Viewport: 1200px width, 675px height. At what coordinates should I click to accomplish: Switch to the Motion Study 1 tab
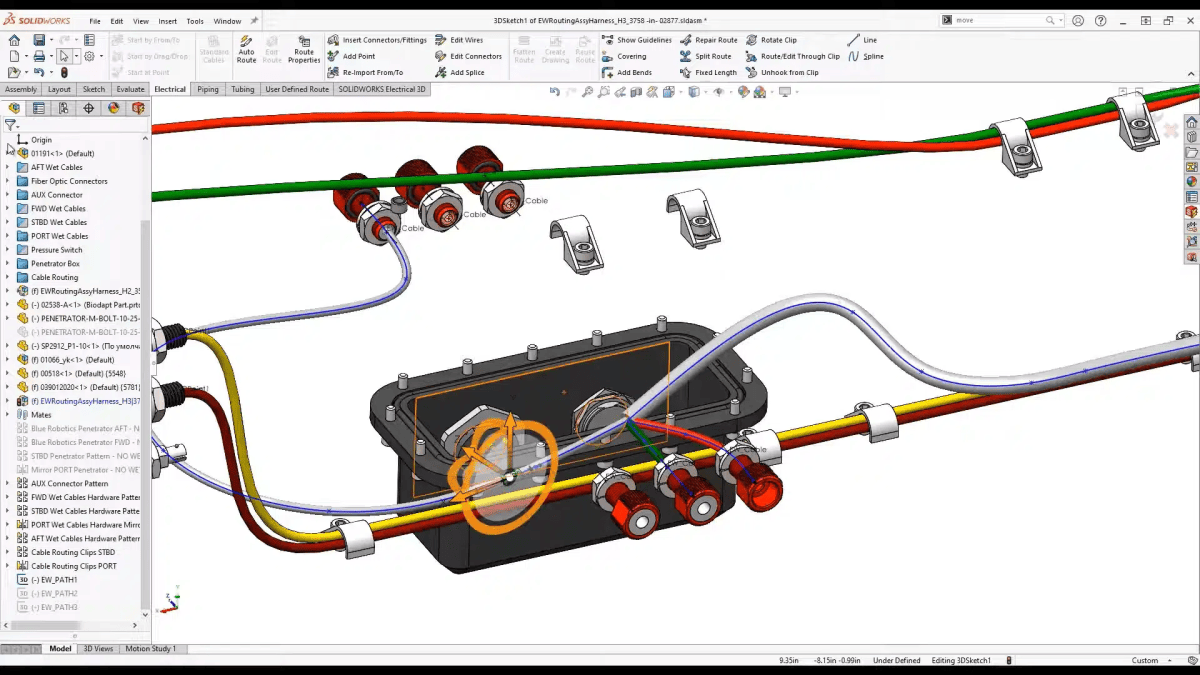coord(150,648)
